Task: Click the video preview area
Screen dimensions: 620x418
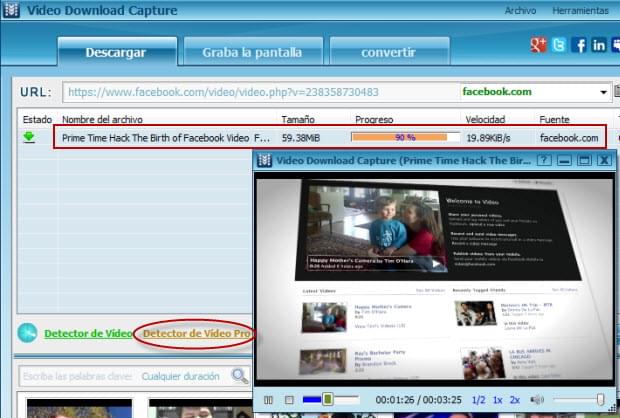Action: pyautogui.click(x=434, y=280)
